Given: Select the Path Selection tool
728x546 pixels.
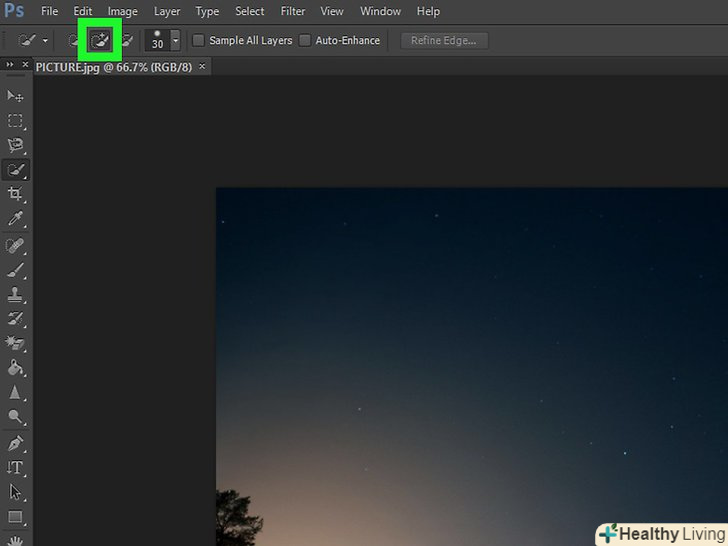Looking at the screenshot, I should pos(15,492).
